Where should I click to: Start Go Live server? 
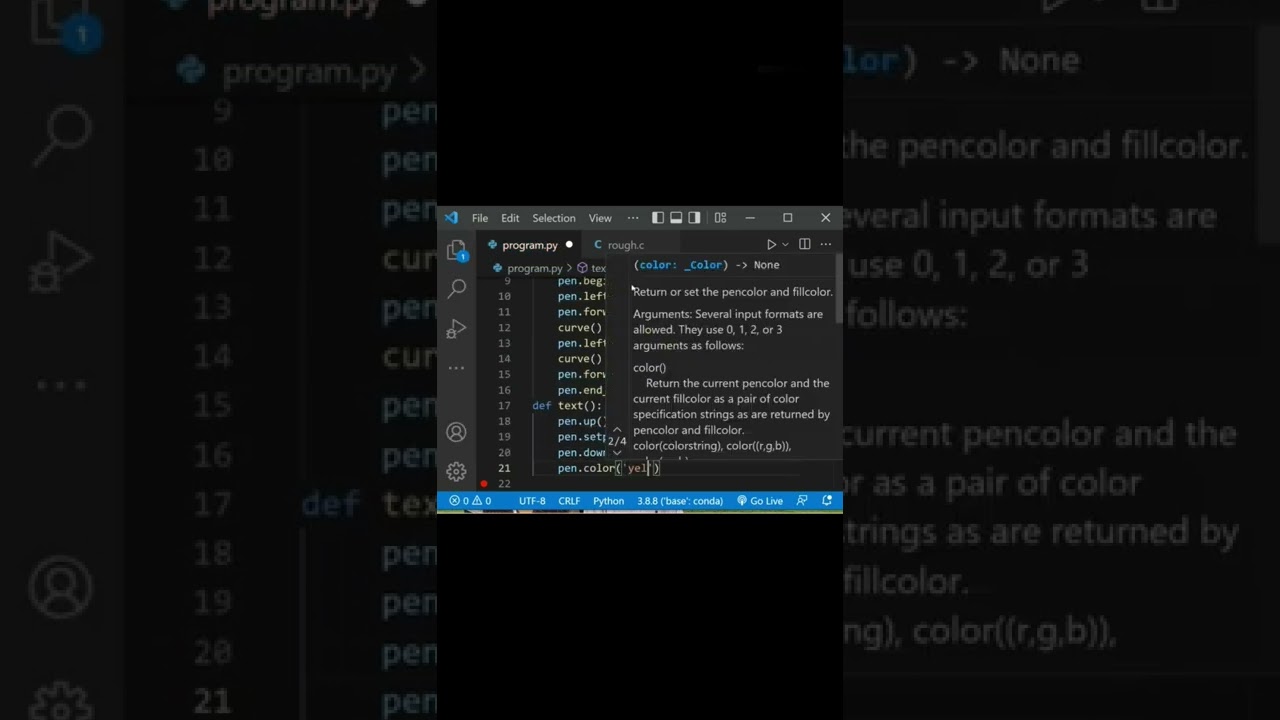coord(760,501)
